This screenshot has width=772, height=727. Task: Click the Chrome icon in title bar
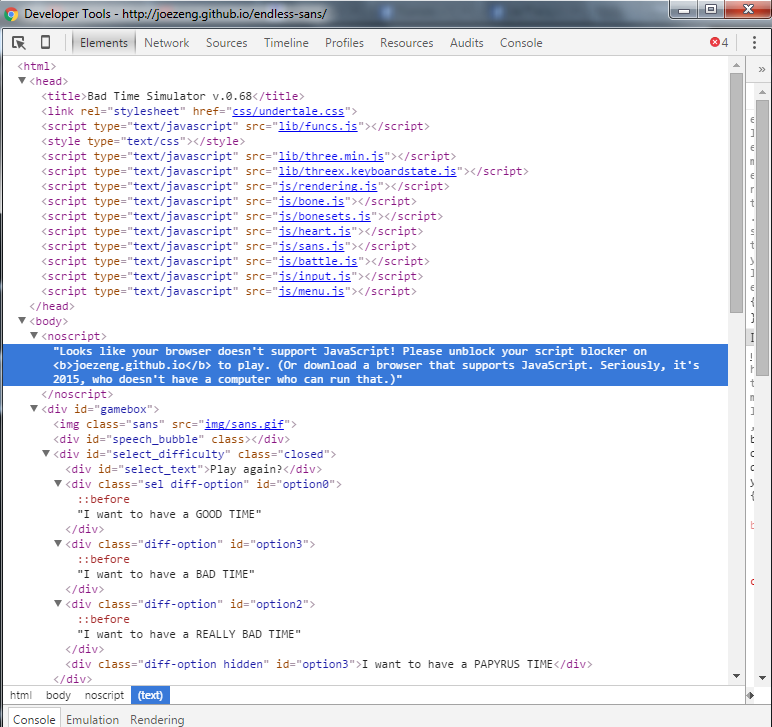coord(11,14)
